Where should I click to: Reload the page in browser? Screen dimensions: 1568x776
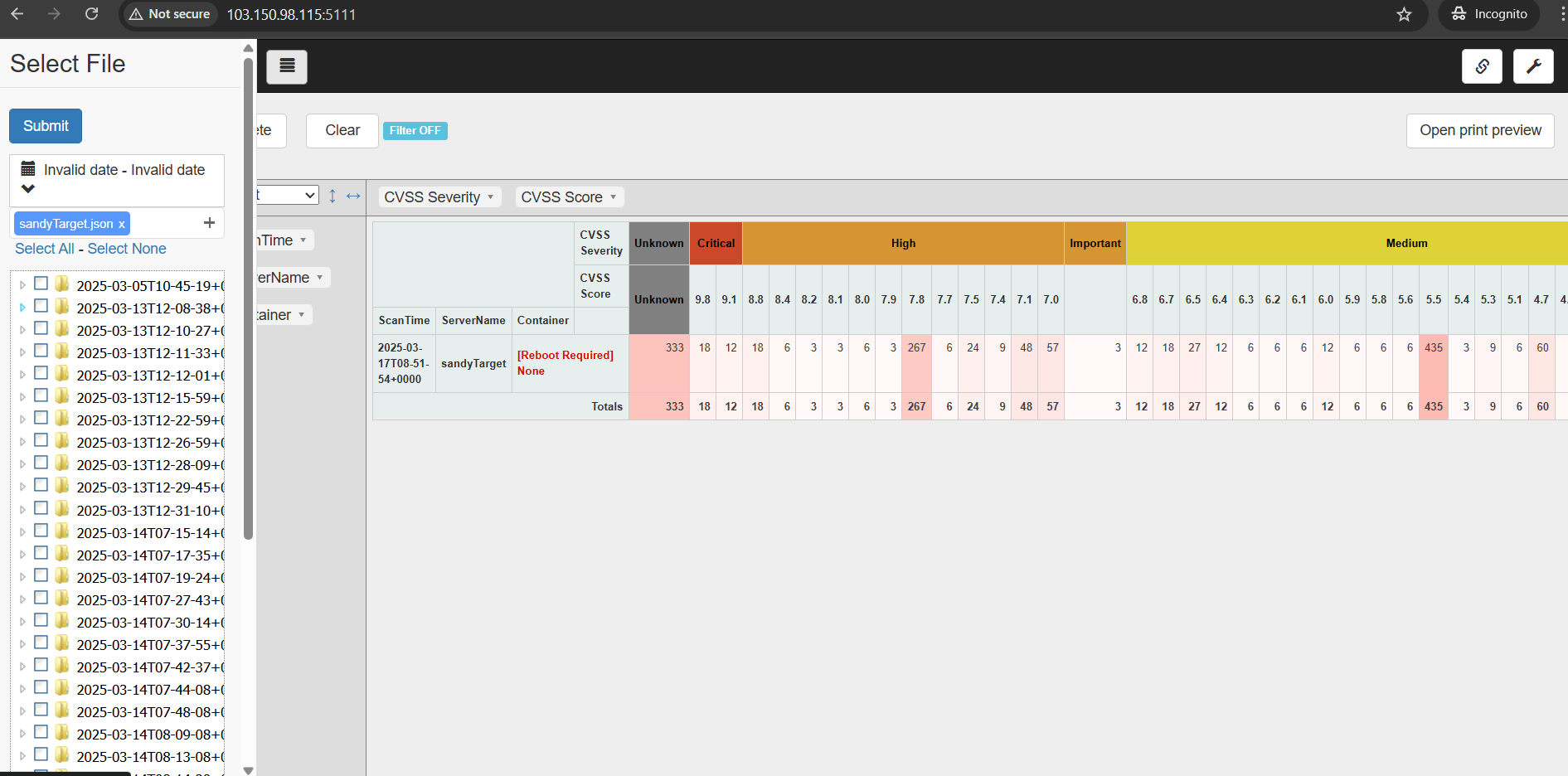pos(91,14)
